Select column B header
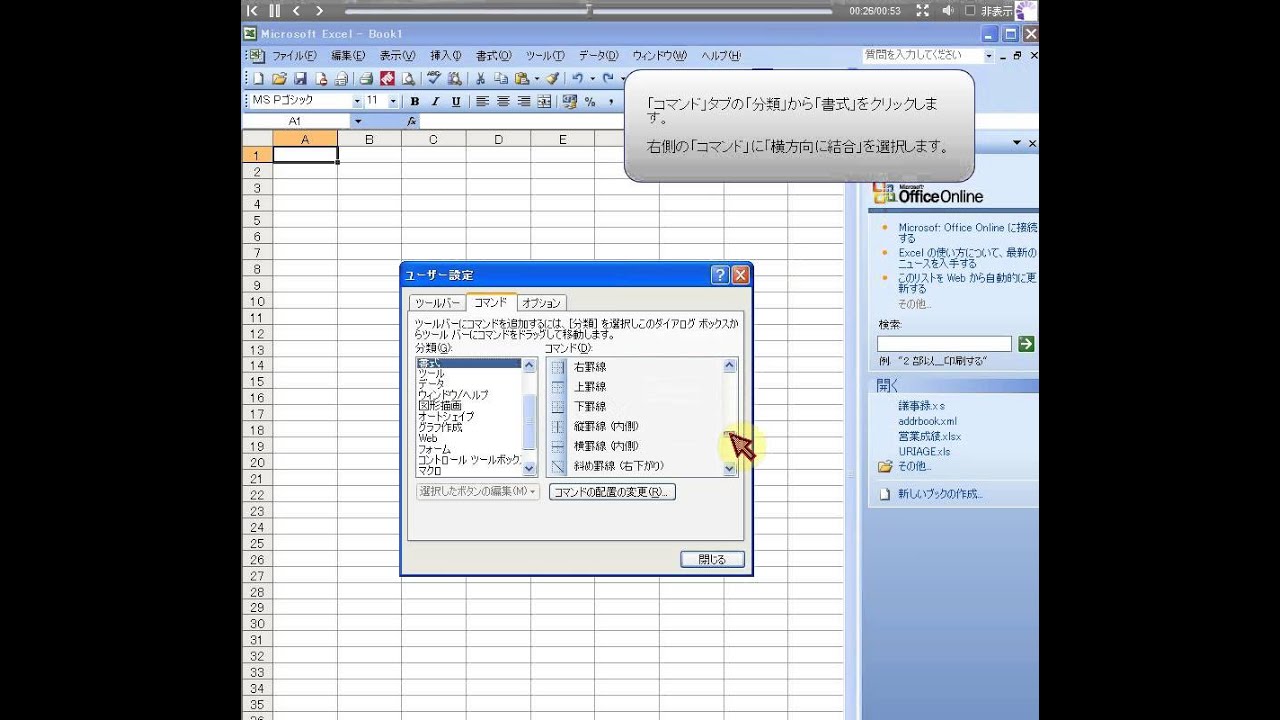 click(x=369, y=139)
